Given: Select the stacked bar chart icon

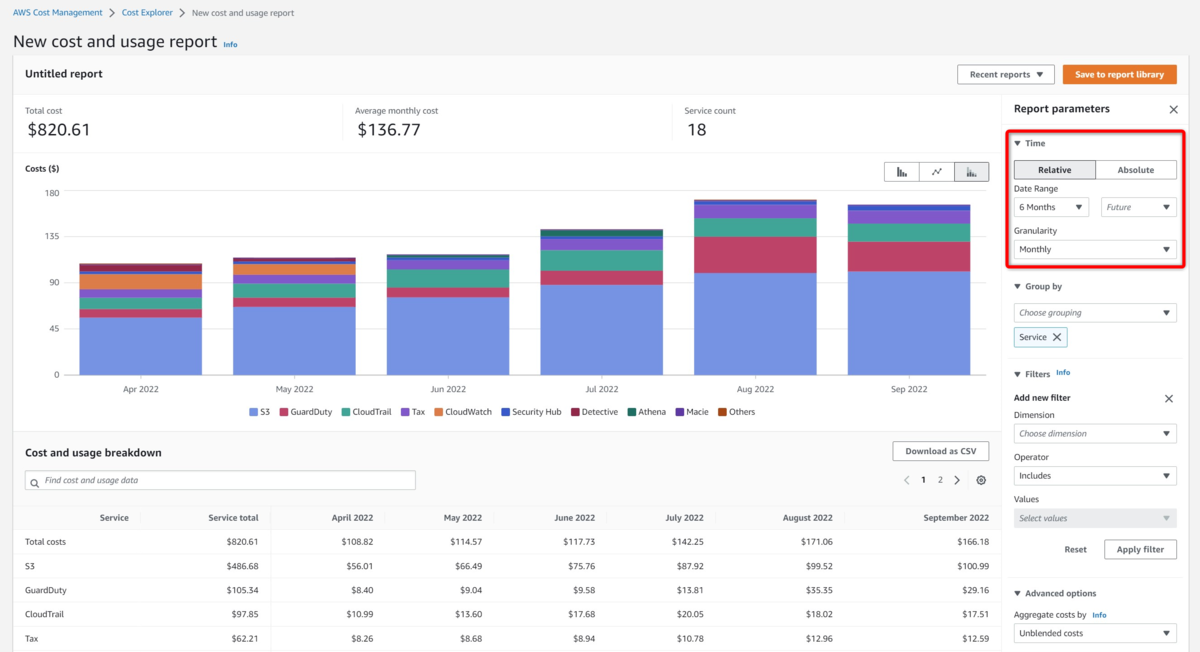Looking at the screenshot, I should click(971, 171).
